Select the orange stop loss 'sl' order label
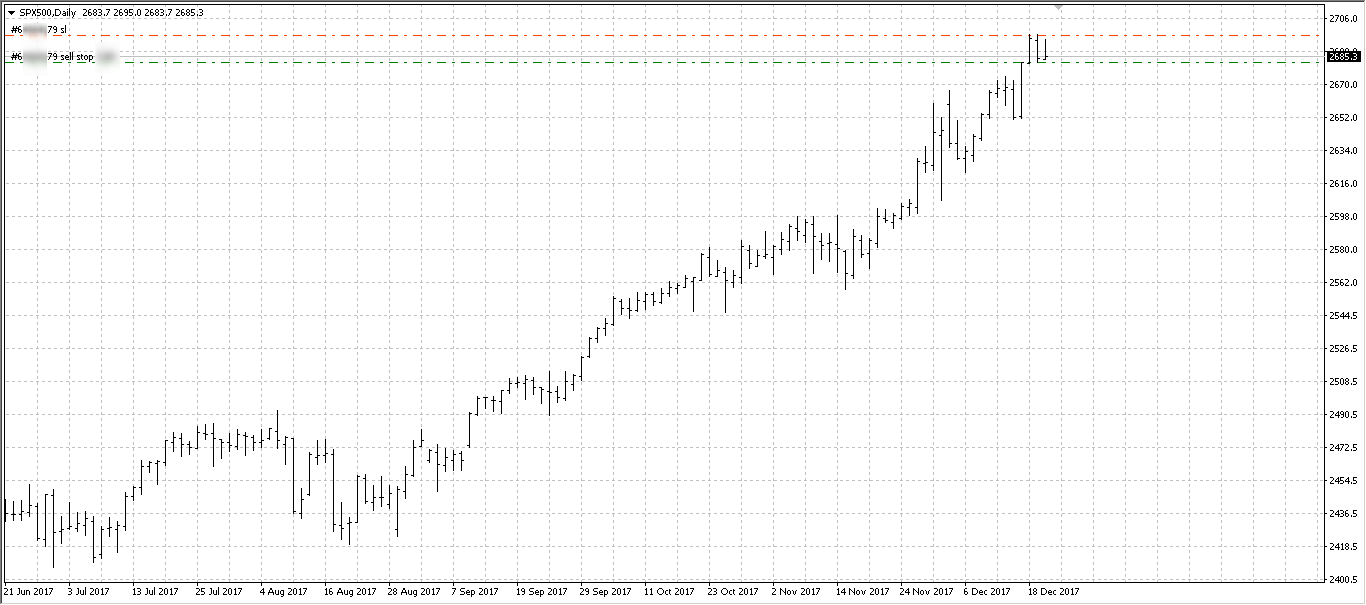Viewport: 1366px width, 605px height. 38,30
